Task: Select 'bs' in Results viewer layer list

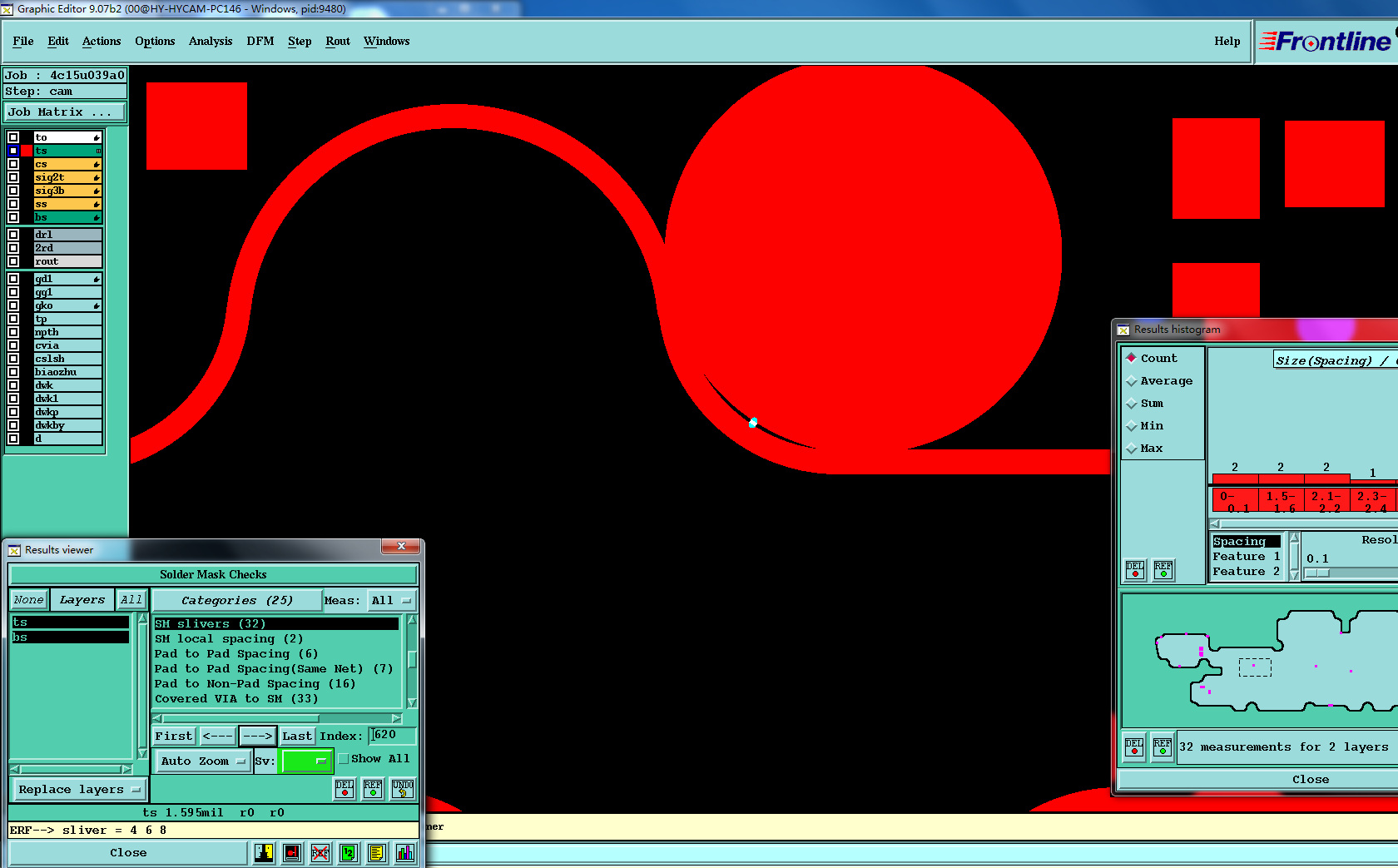Action: pyautogui.click(x=70, y=637)
